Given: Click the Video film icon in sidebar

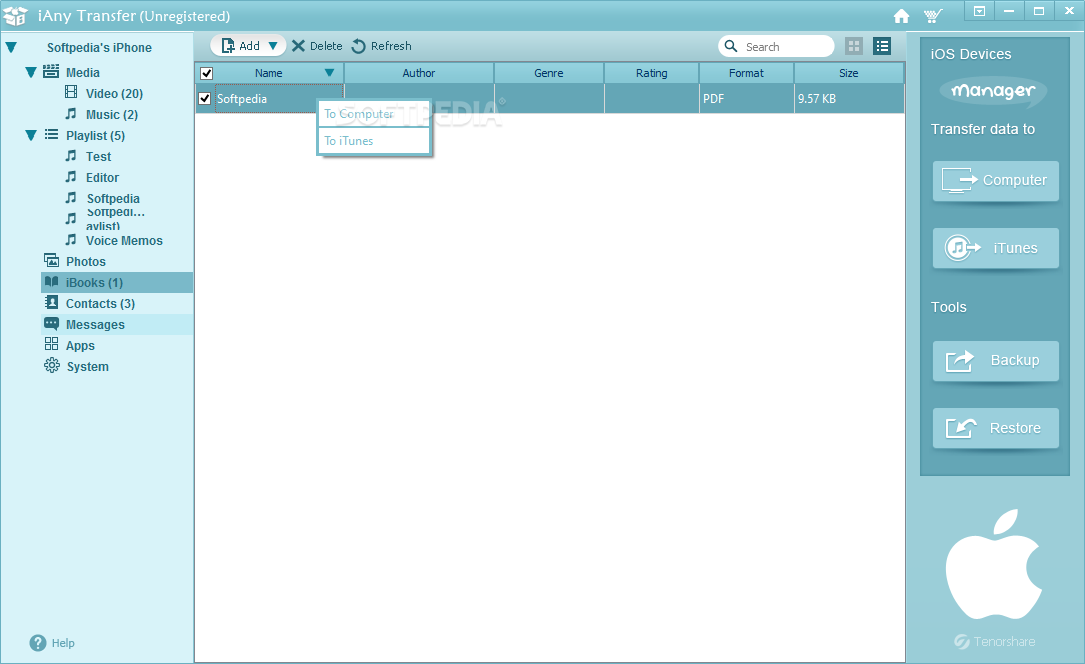Looking at the screenshot, I should click(x=71, y=92).
